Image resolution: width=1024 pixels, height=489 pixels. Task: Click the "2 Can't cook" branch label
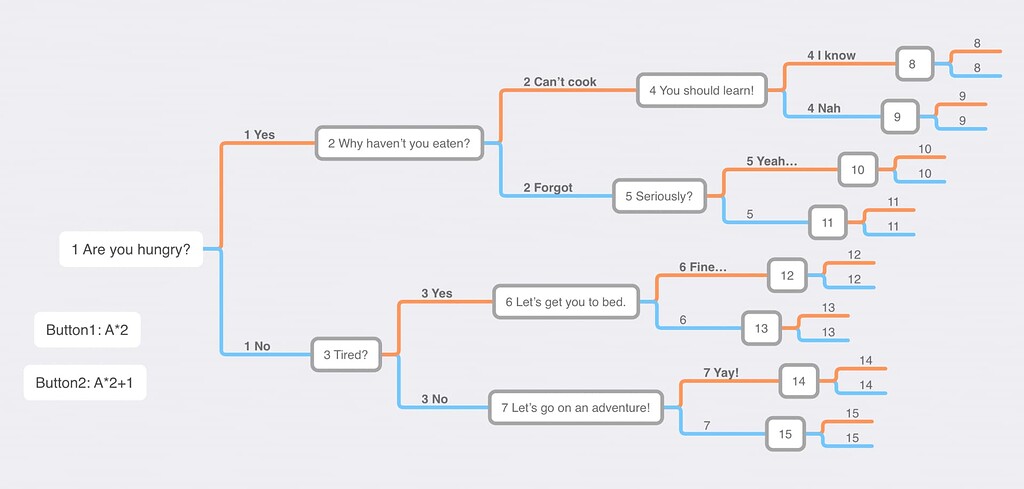559,82
